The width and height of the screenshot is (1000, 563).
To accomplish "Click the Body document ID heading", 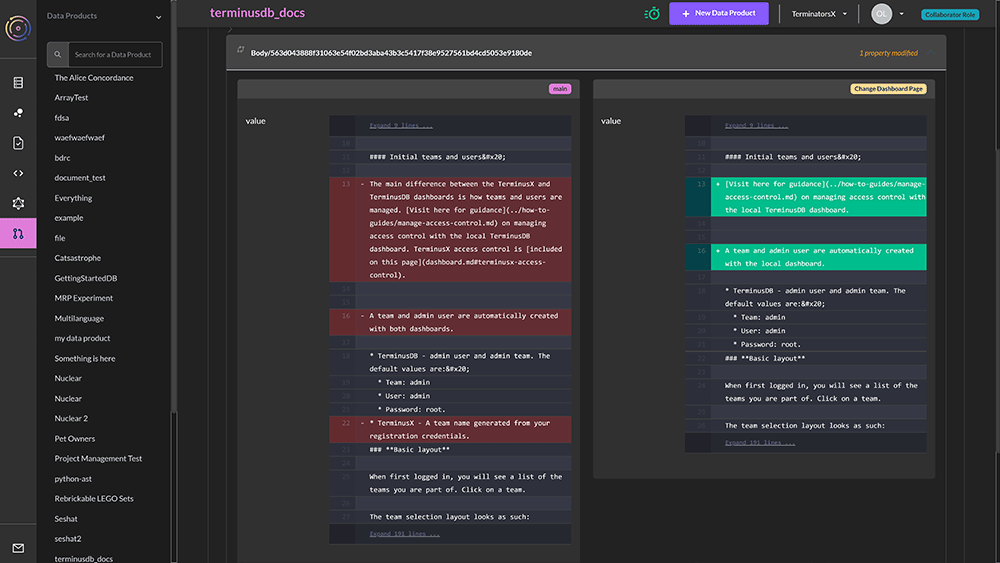I will pyautogui.click(x=391, y=53).
